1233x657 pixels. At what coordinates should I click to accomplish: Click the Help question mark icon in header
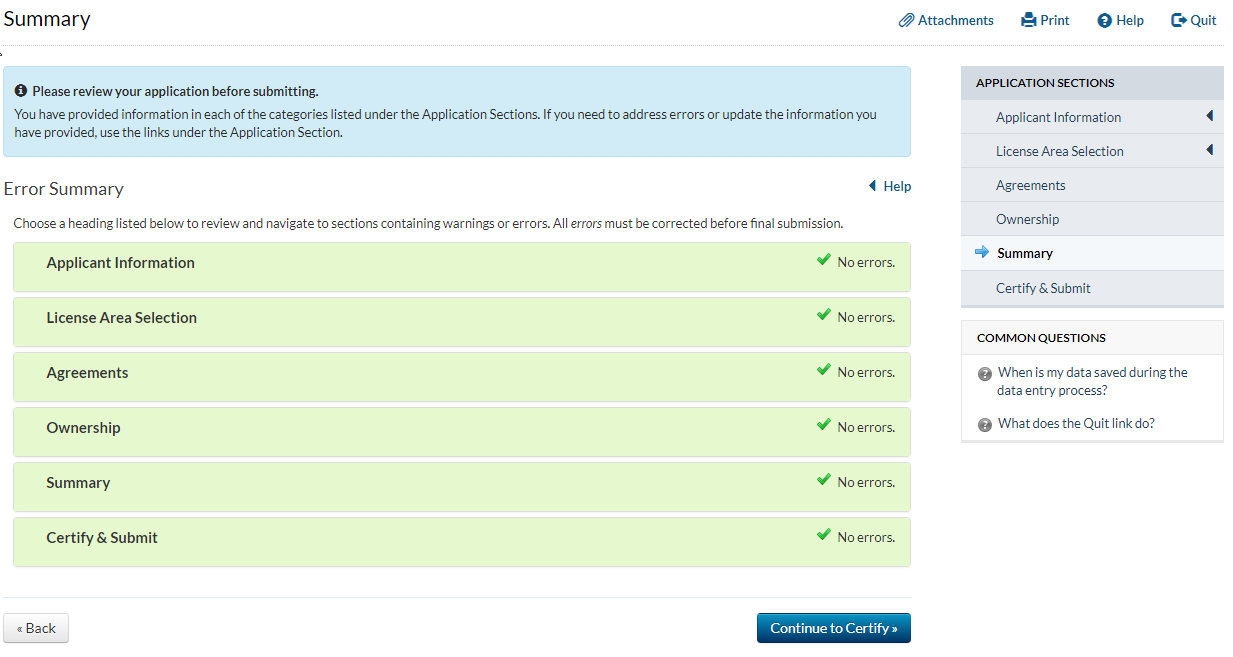1104,20
